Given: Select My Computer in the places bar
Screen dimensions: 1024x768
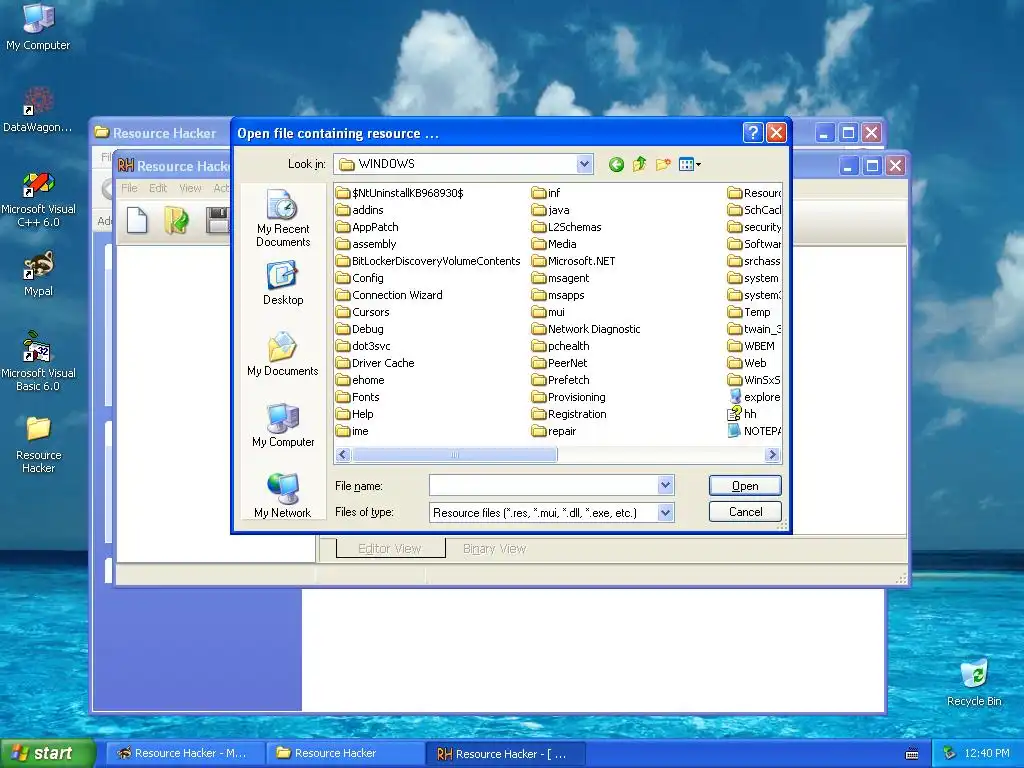Looking at the screenshot, I should [x=283, y=426].
